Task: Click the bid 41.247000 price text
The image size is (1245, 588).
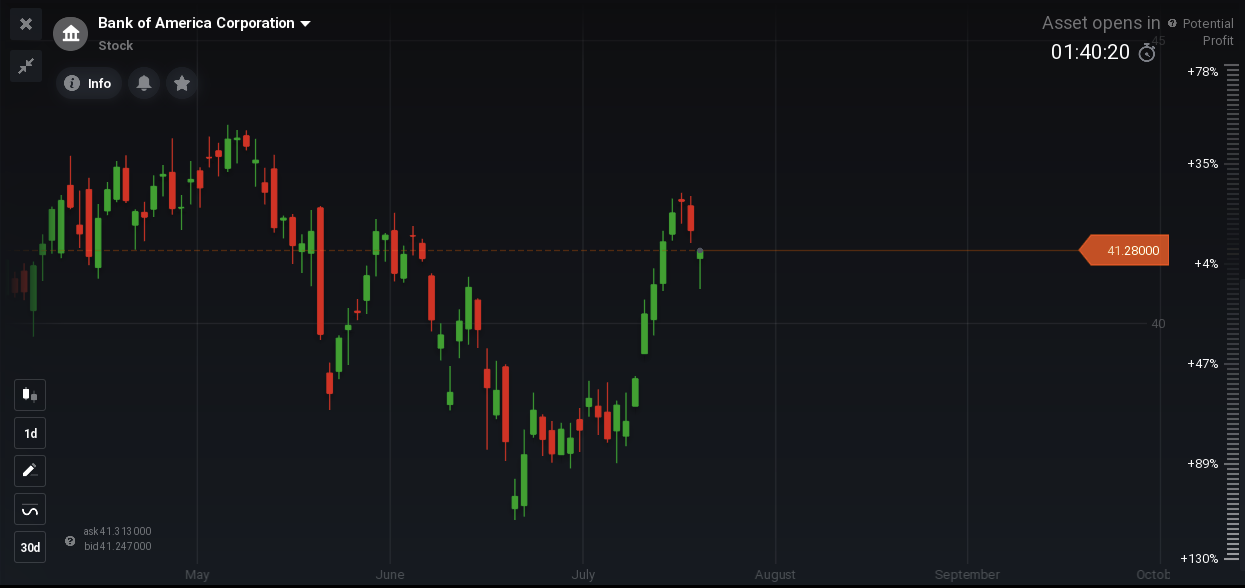Action: click(118, 546)
